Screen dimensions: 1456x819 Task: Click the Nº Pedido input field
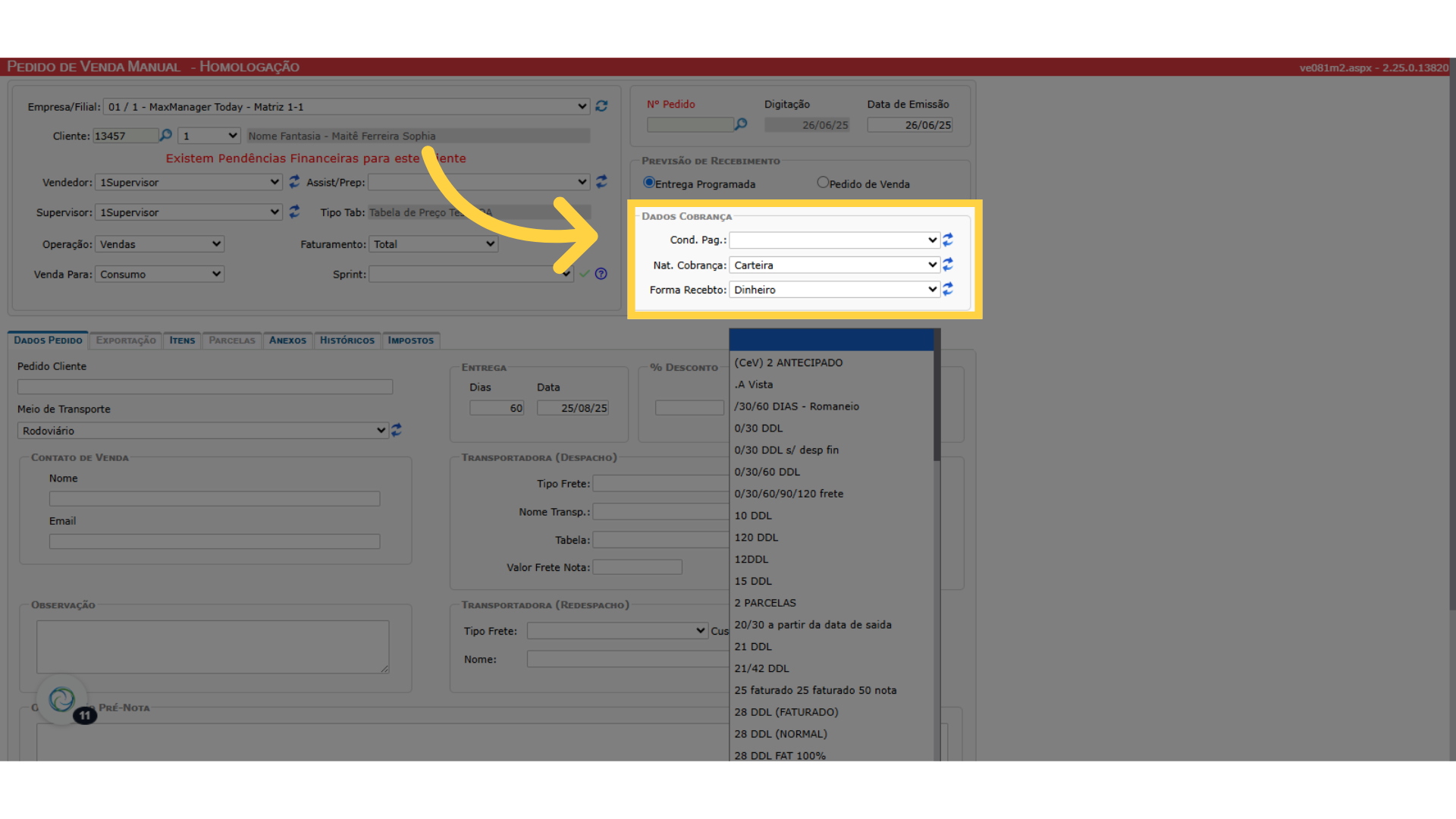[690, 124]
